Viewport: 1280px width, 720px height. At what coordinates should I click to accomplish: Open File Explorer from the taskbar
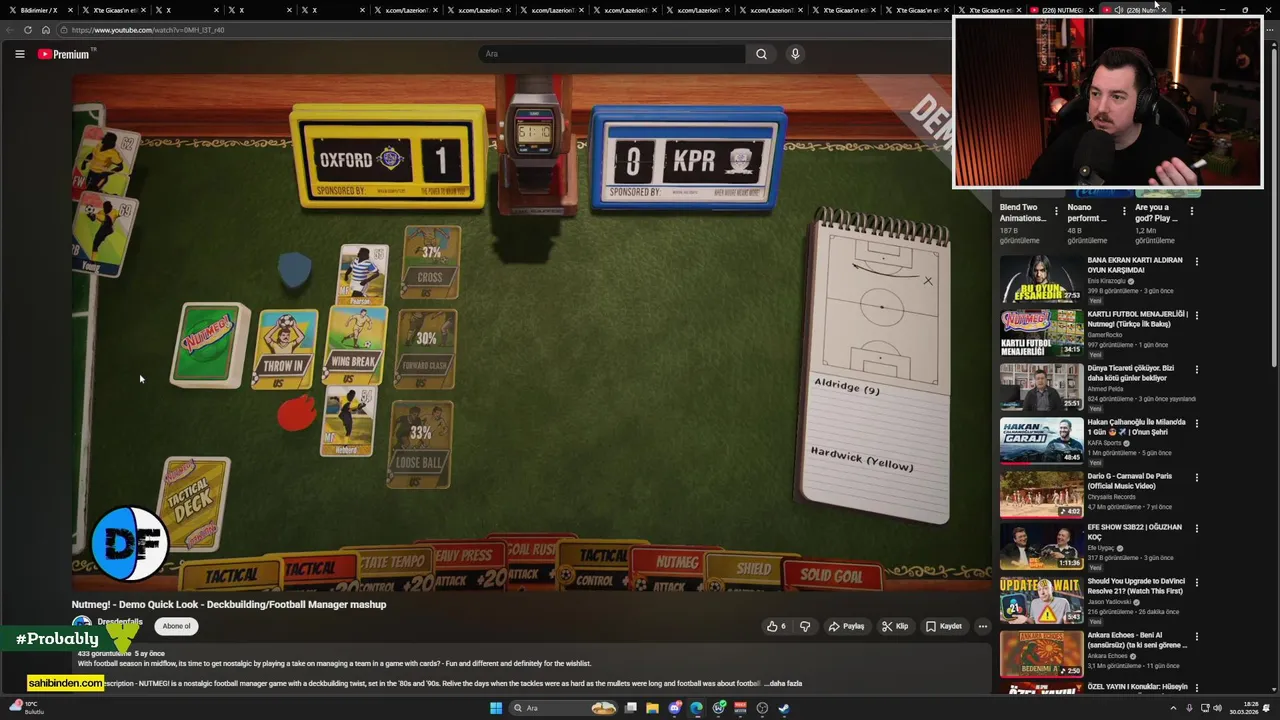point(652,708)
